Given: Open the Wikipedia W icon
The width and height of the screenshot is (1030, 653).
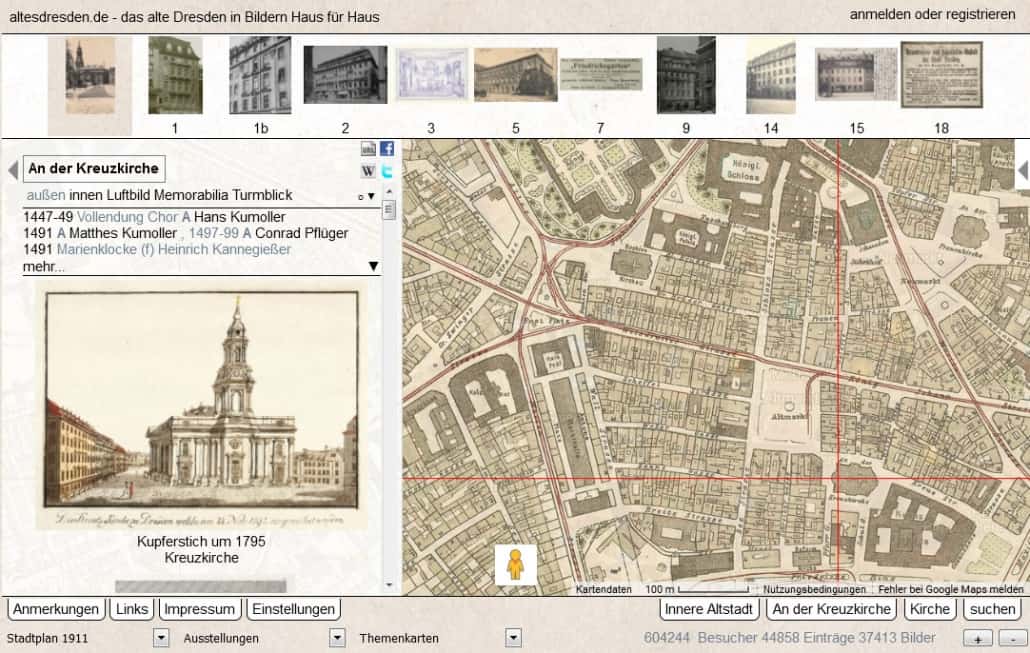Looking at the screenshot, I should click(x=368, y=171).
